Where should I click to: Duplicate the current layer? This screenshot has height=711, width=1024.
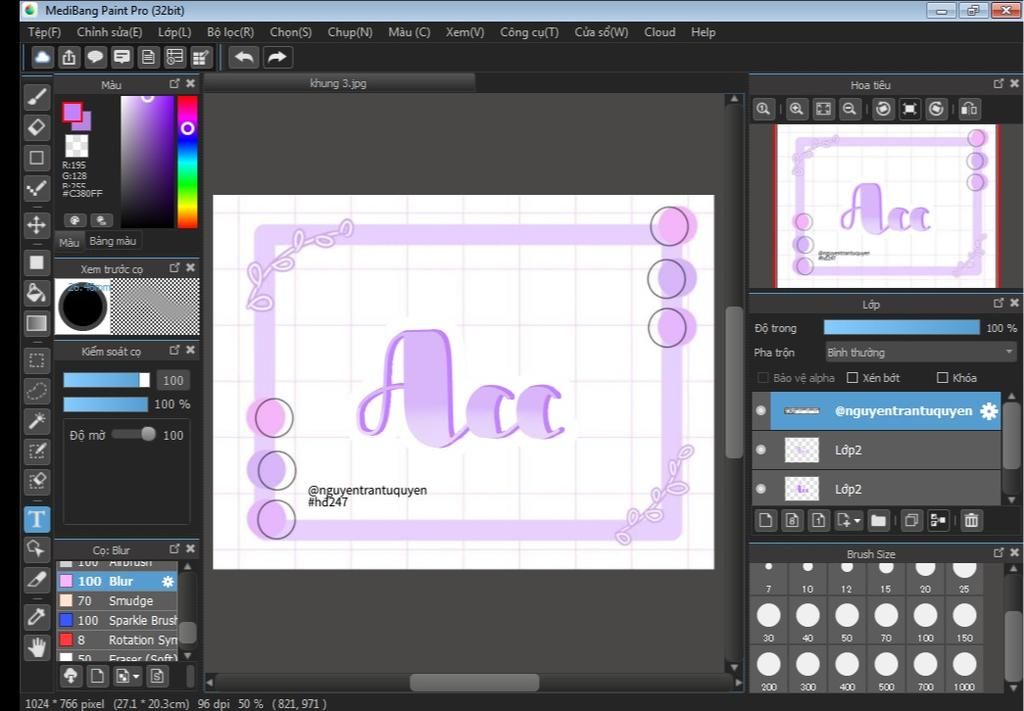[911, 520]
